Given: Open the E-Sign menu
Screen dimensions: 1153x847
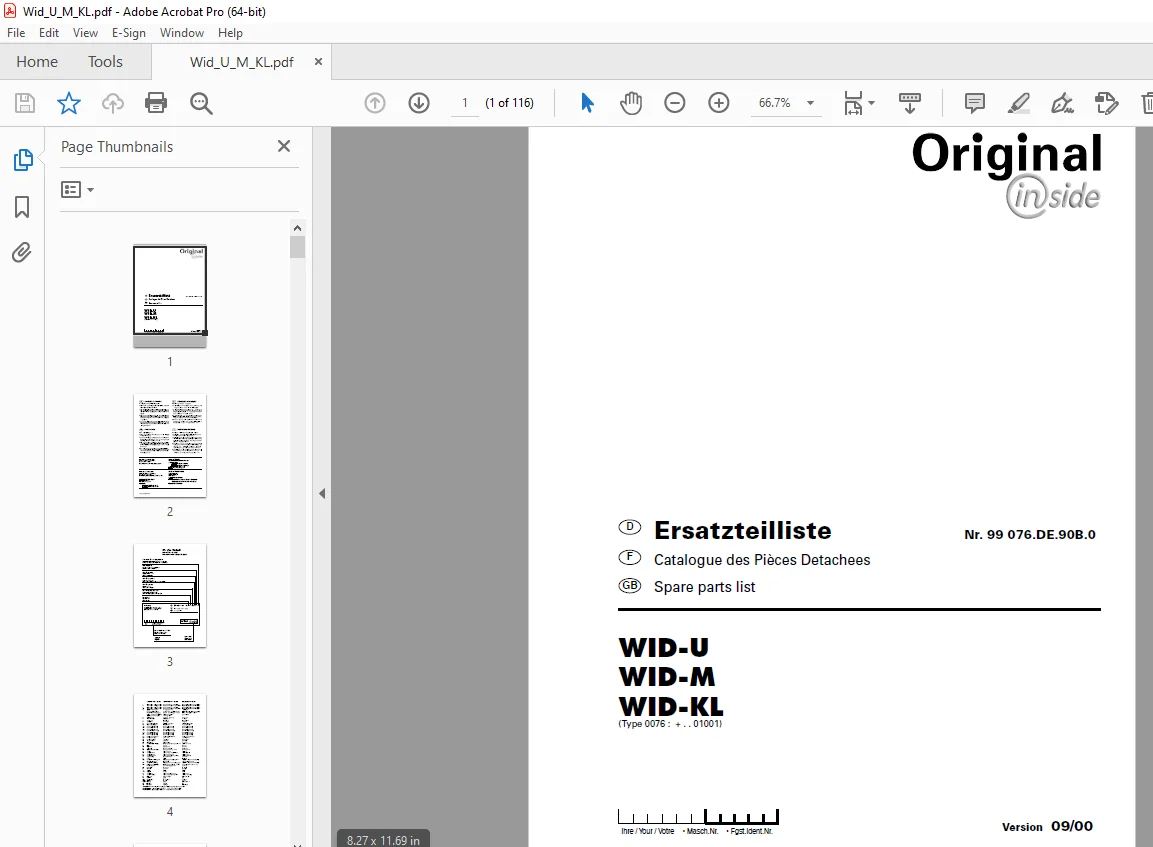Looking at the screenshot, I should (x=129, y=33).
